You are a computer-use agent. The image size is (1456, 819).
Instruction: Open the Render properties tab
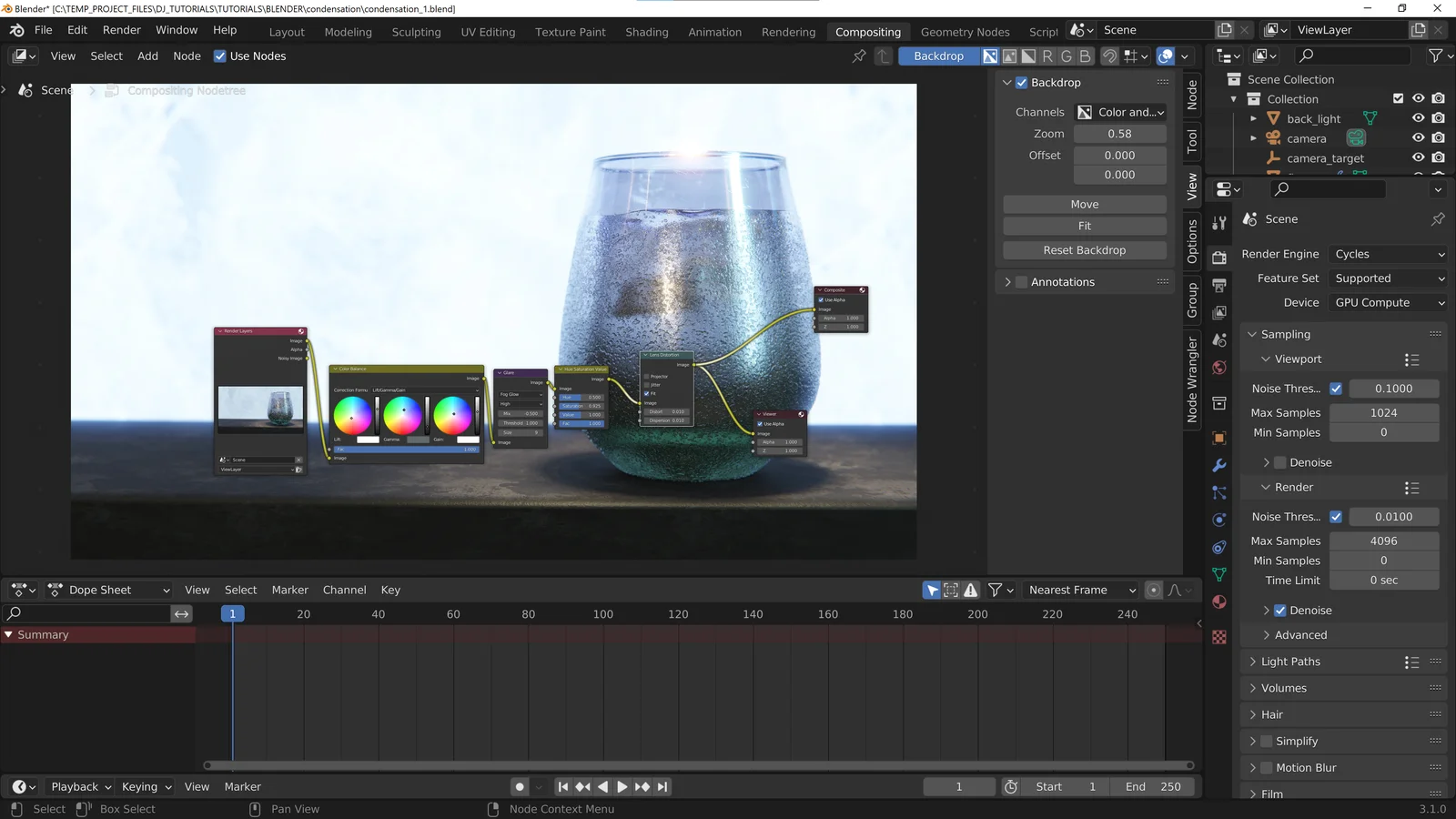(1218, 257)
